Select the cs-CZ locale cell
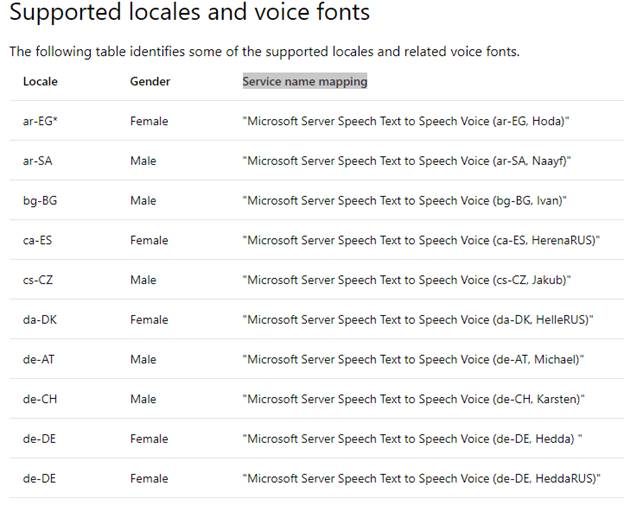624x505 pixels. (38, 280)
